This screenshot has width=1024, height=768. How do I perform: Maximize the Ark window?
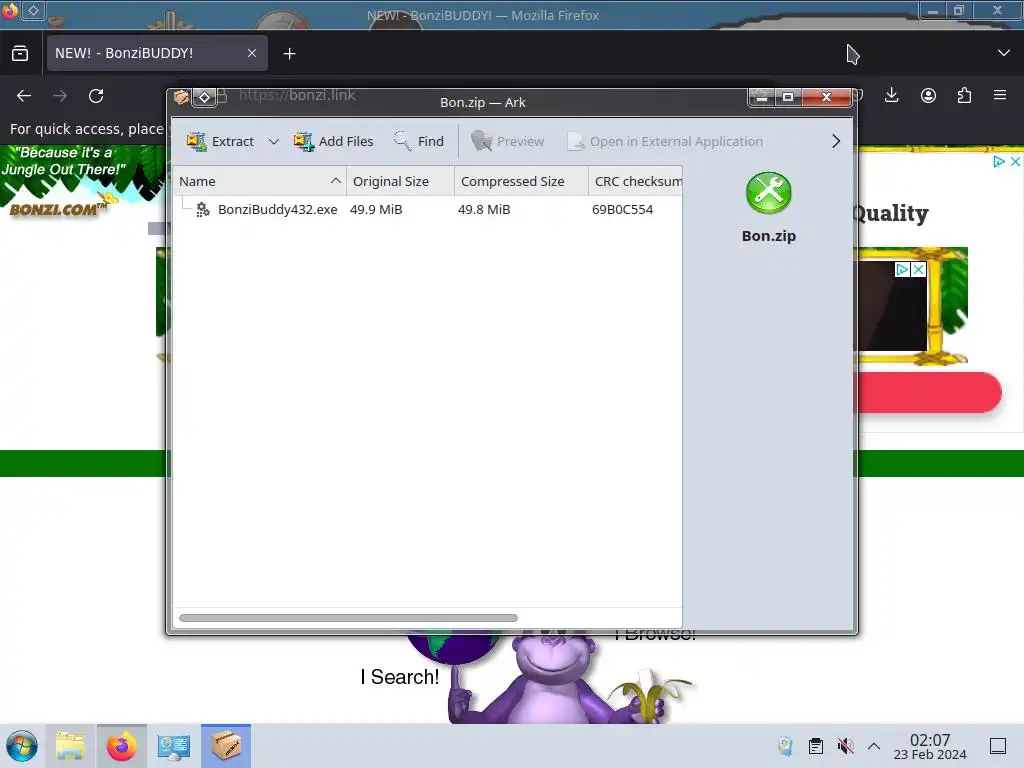[788, 97]
